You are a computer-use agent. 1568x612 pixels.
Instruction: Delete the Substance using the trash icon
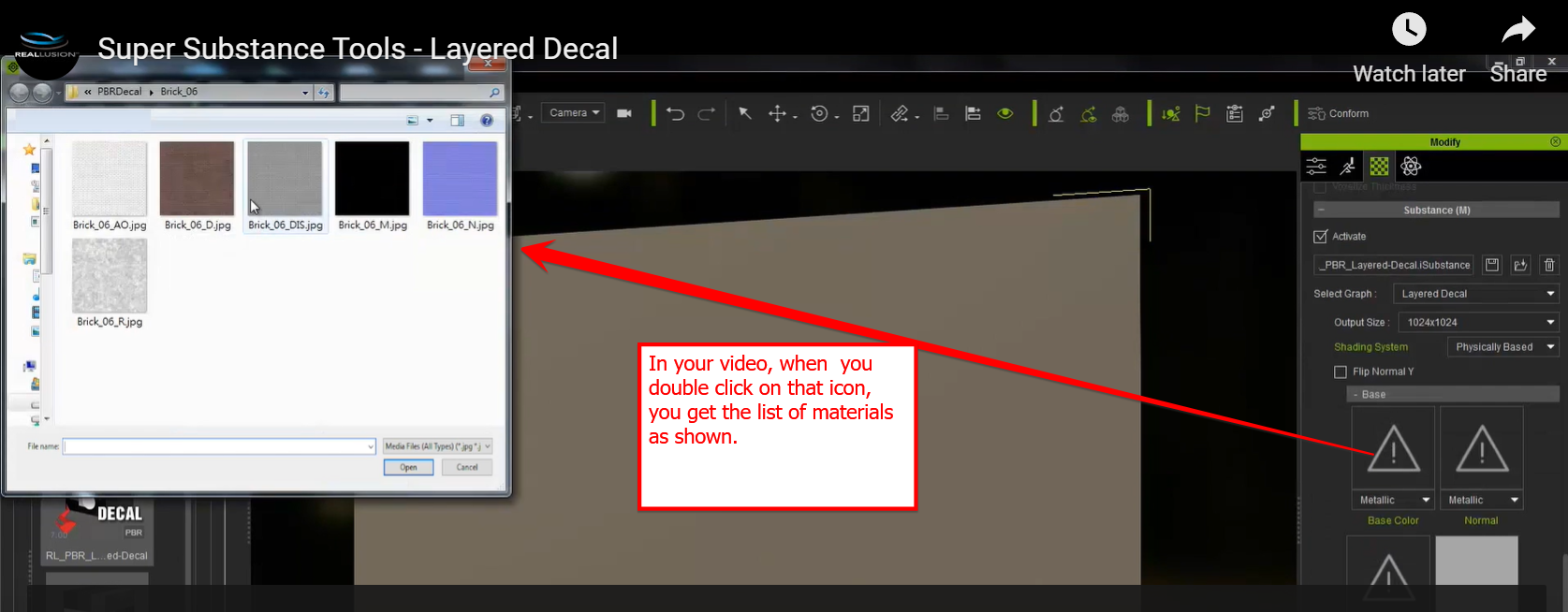pyautogui.click(x=1549, y=265)
